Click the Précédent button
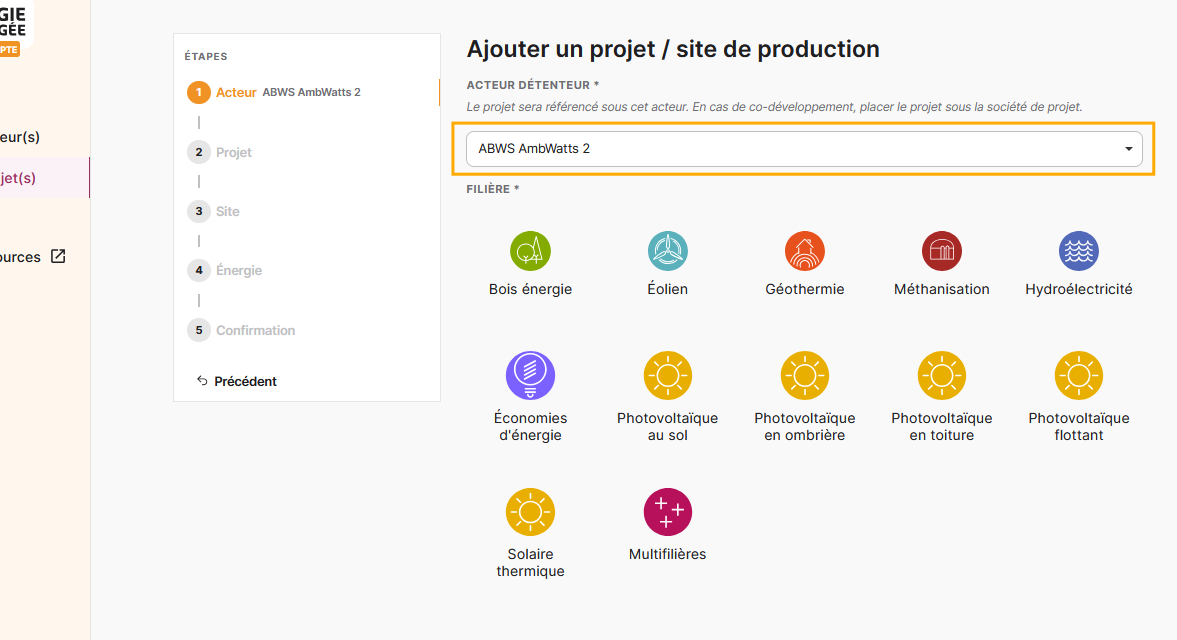 click(236, 381)
